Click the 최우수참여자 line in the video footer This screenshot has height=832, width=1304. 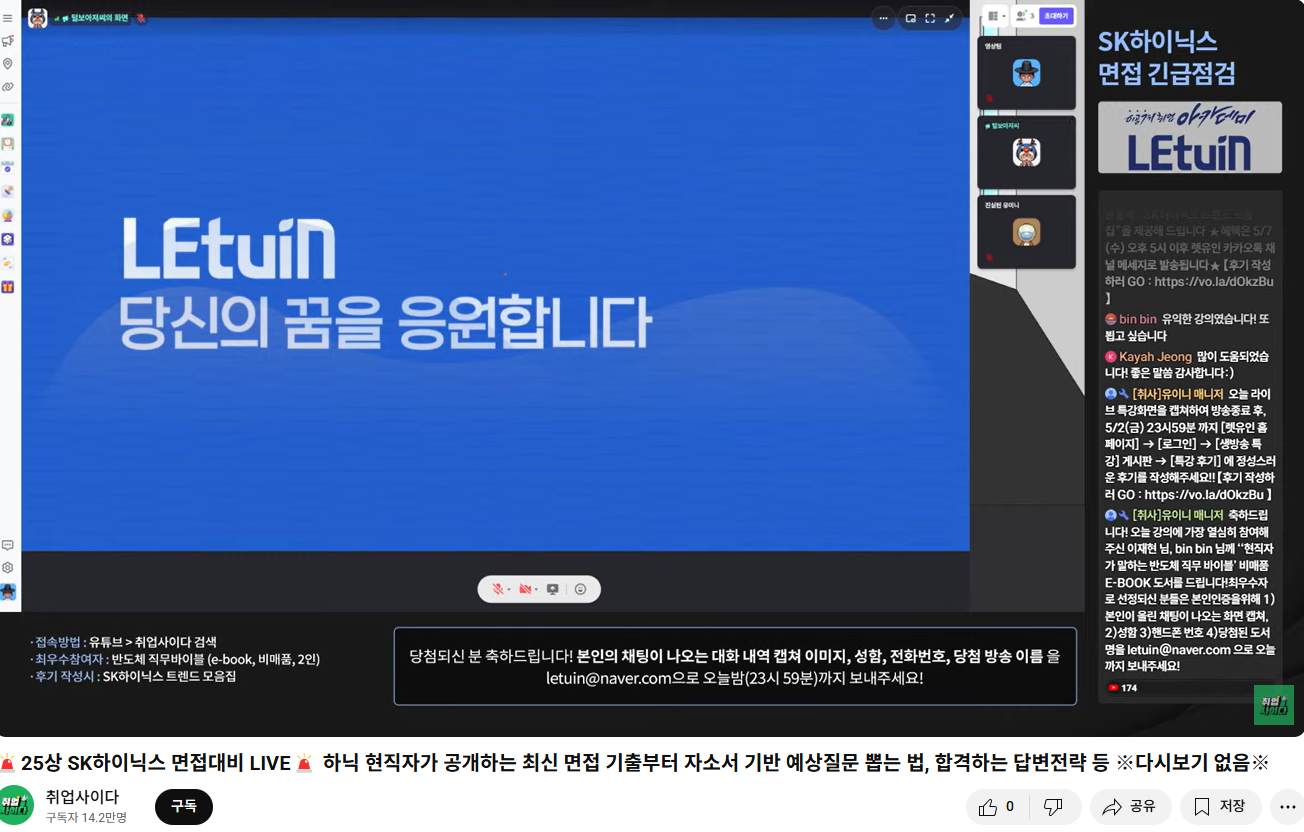coord(175,659)
